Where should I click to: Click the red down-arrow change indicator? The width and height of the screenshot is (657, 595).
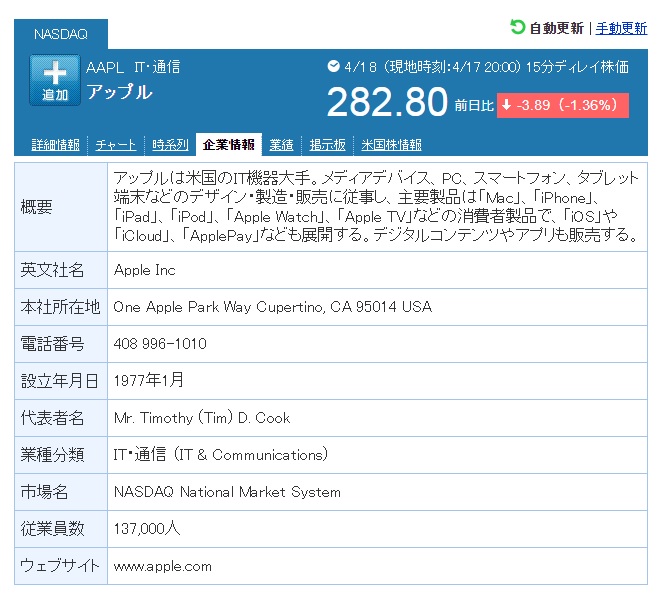point(507,105)
